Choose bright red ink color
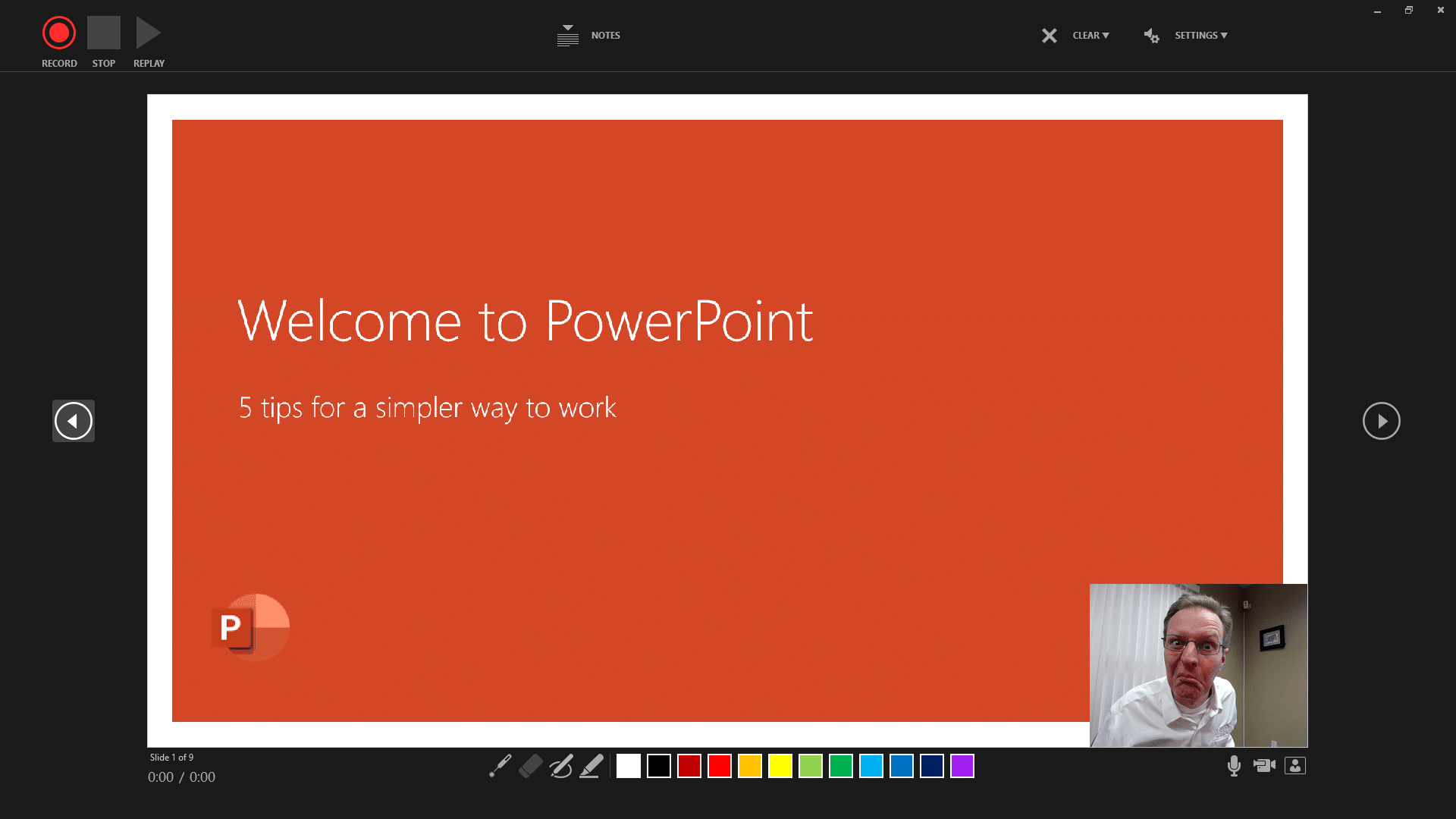Screen dimensions: 1456x819 [x=720, y=766]
